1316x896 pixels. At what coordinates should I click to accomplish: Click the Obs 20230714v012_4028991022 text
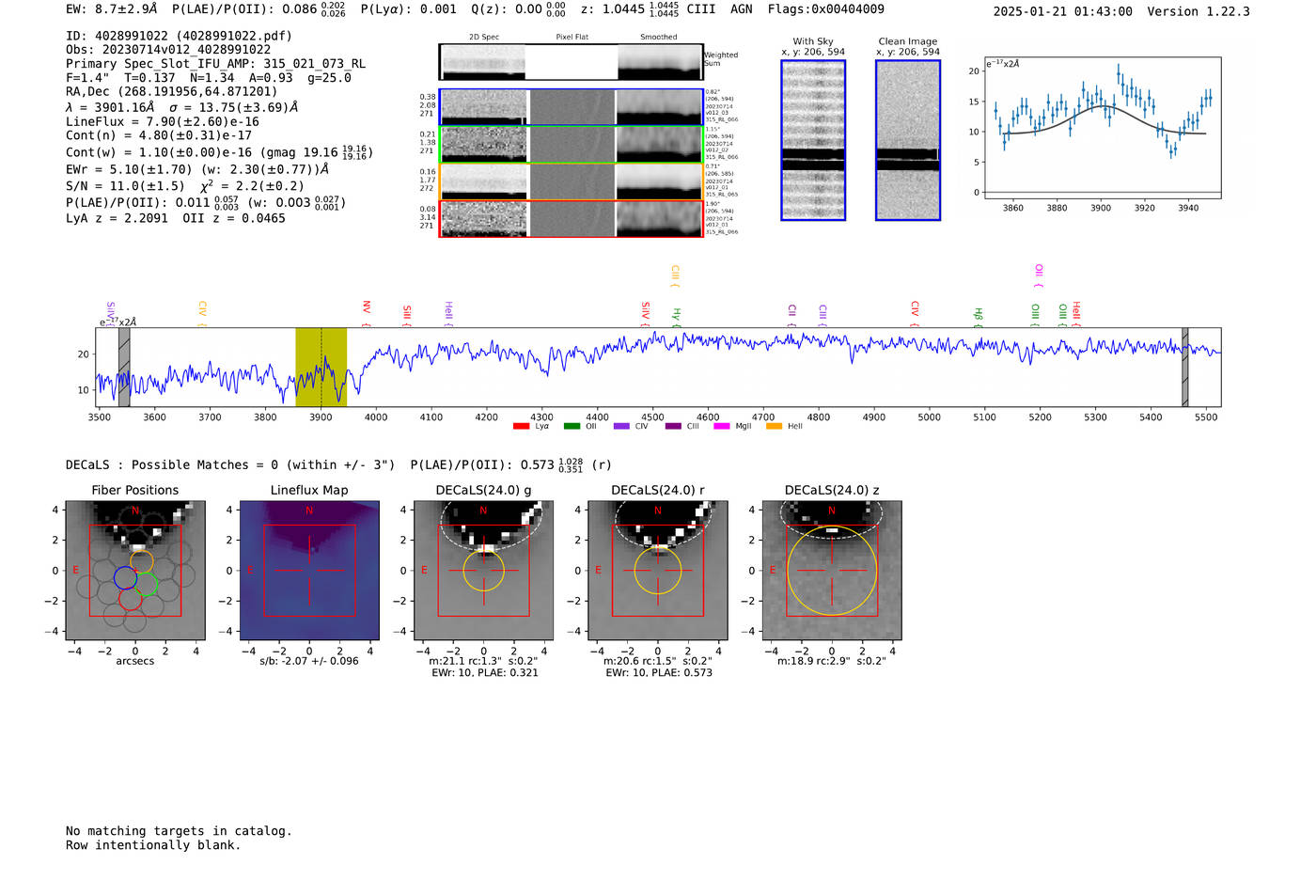tap(168, 50)
